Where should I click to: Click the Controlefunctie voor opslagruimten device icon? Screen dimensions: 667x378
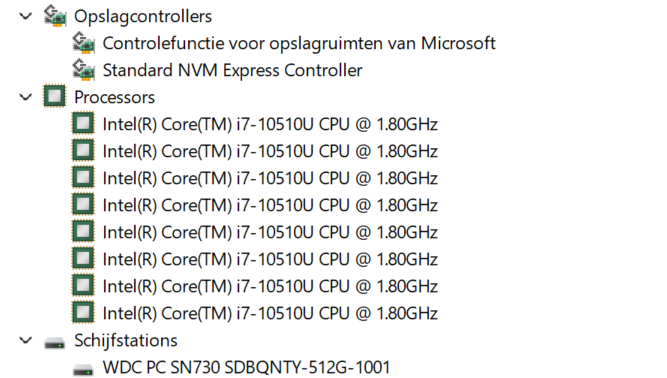point(83,43)
